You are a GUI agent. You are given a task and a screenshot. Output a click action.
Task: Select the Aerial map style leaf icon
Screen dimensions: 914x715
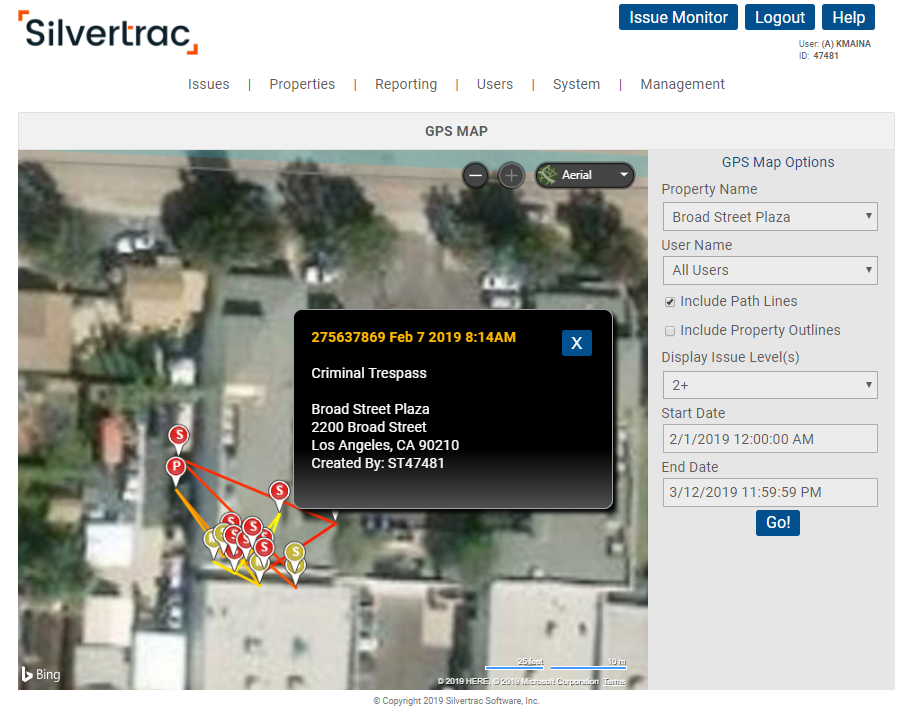(x=548, y=175)
